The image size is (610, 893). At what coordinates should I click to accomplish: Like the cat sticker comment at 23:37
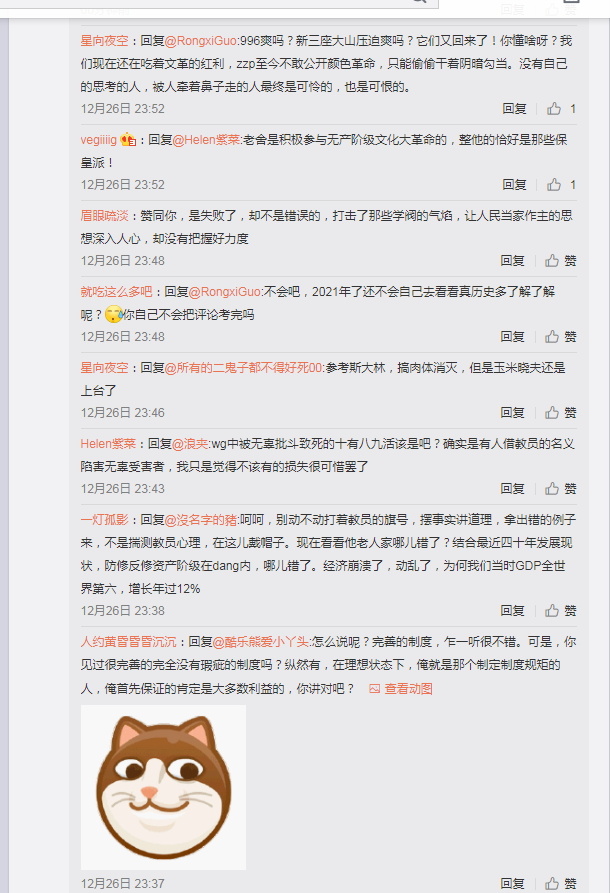(x=560, y=883)
